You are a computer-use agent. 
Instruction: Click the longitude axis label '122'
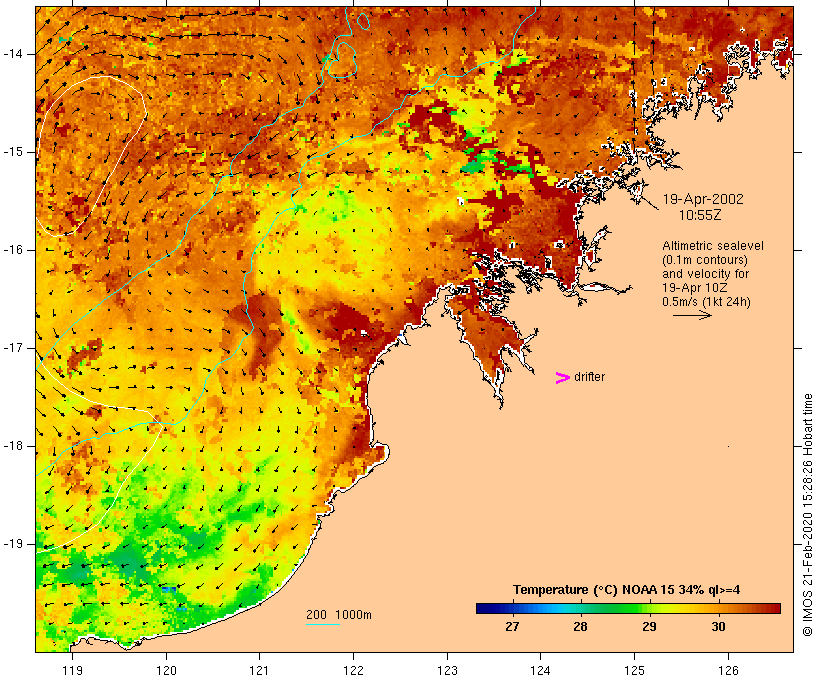354,670
